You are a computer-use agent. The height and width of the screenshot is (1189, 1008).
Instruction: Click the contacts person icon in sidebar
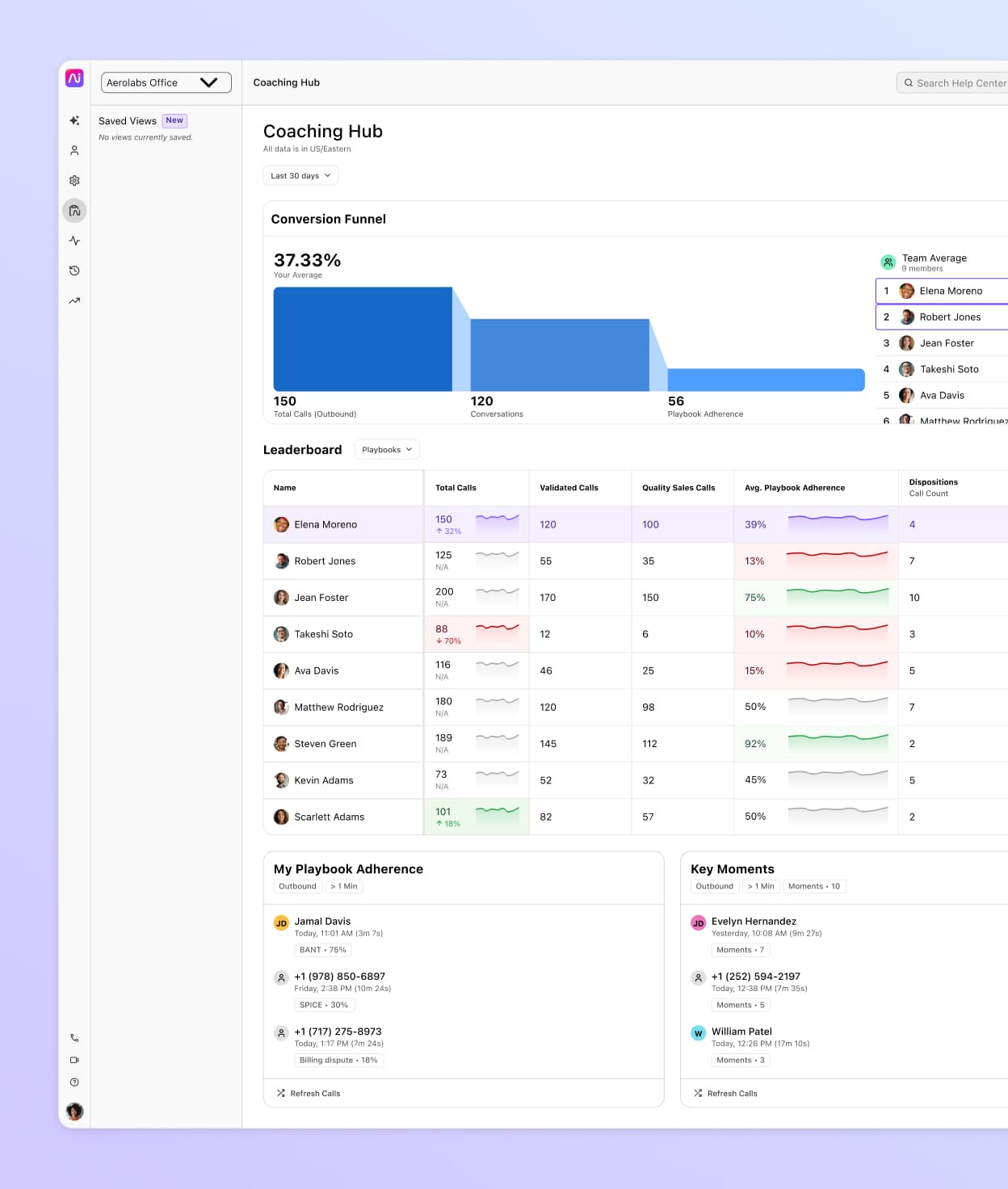pos(74,151)
